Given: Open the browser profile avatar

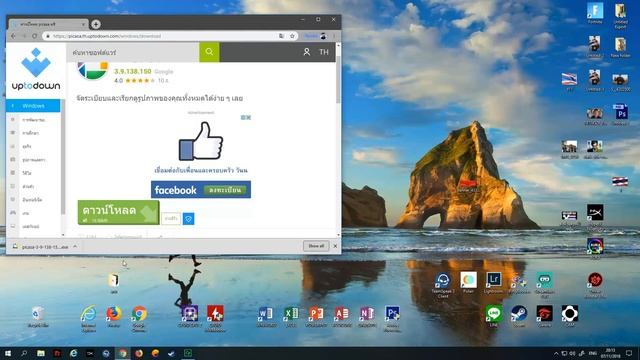Looking at the screenshot, I should [323, 36].
